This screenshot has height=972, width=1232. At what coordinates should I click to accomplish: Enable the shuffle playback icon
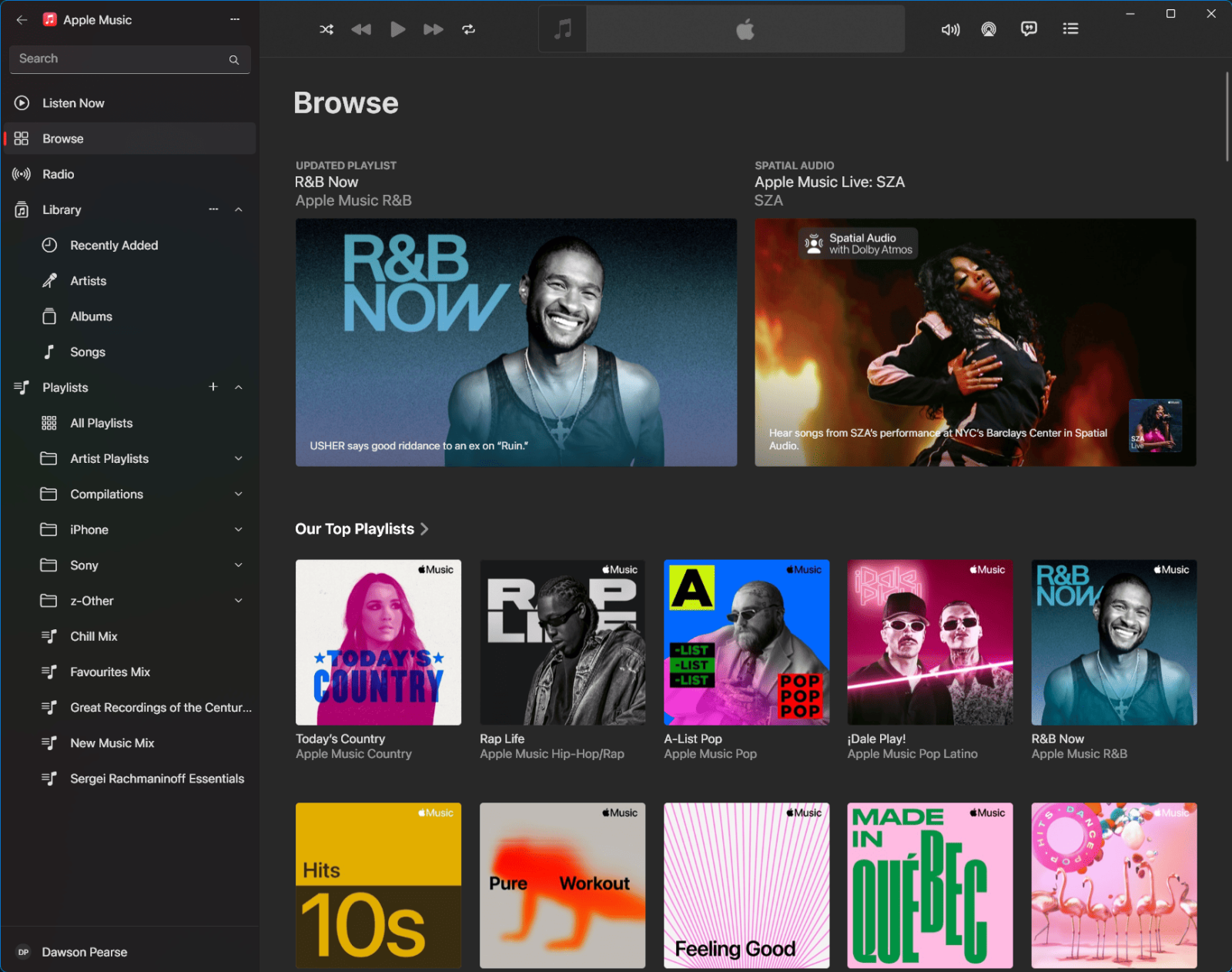(x=326, y=29)
